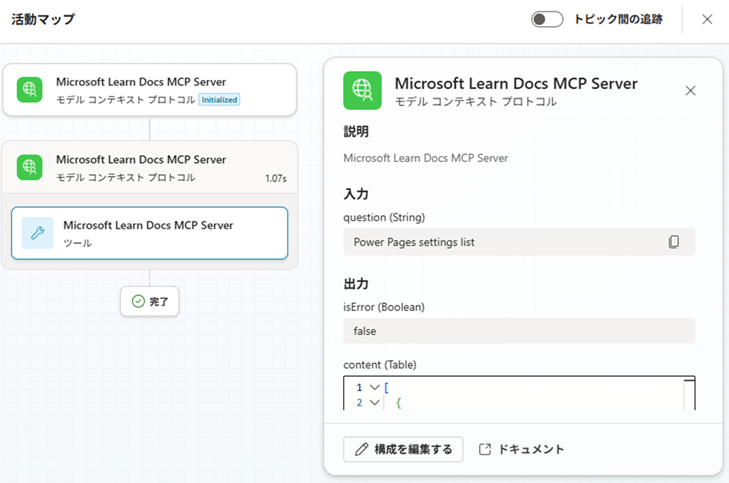Toggle the トピック間の追跡 switch
This screenshot has height=483, width=729.
pyautogui.click(x=547, y=20)
